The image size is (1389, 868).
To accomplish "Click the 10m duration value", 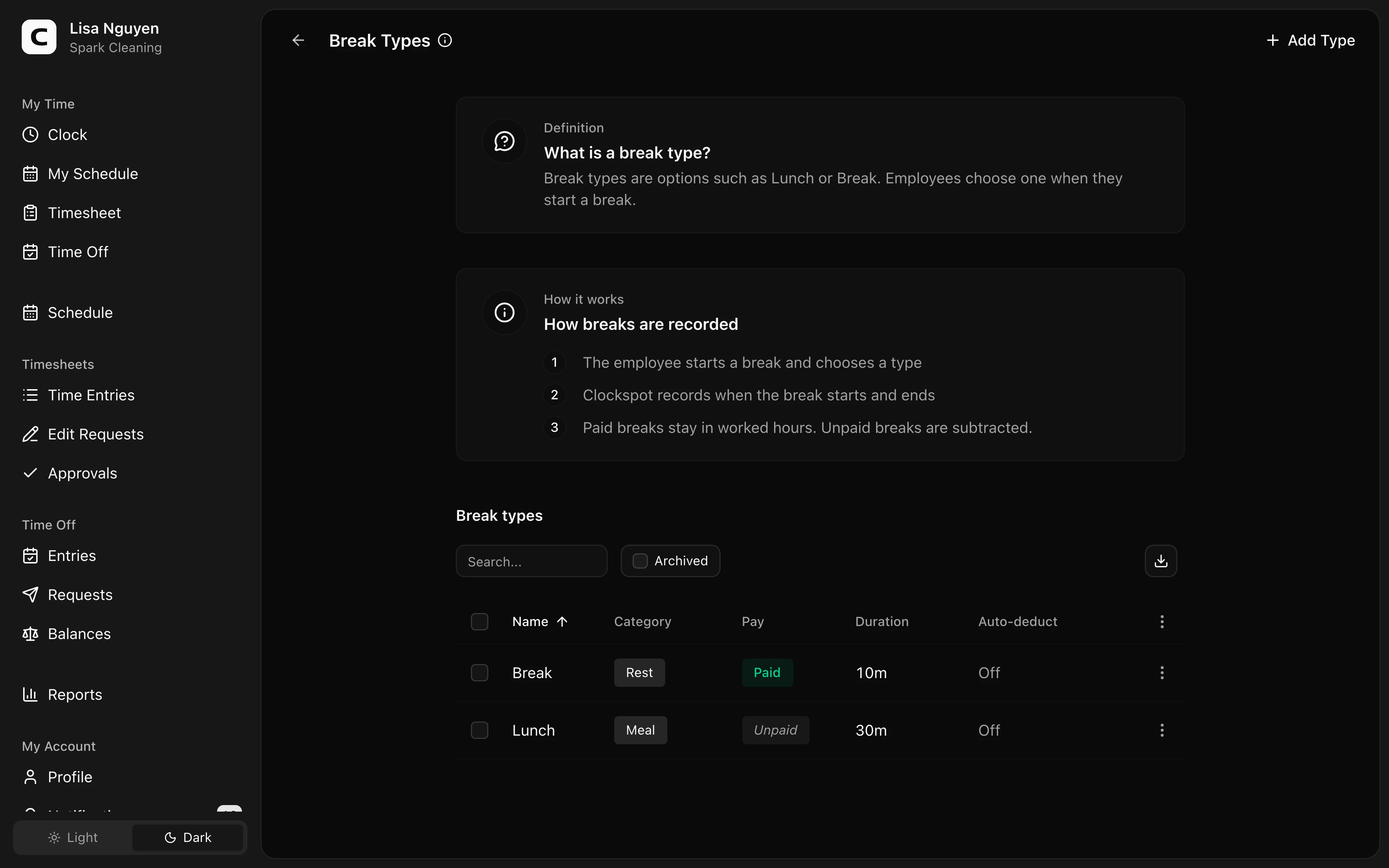I will pos(871,673).
